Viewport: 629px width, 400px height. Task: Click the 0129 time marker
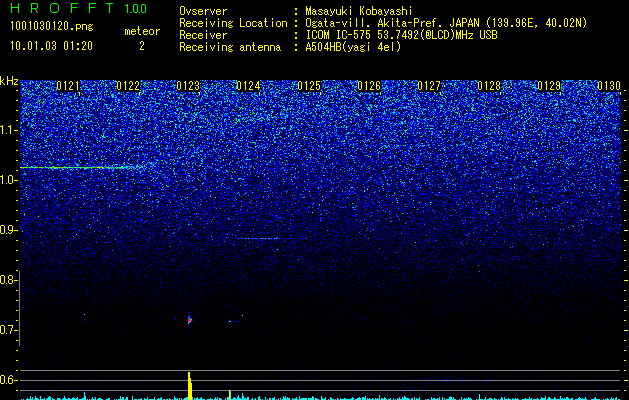coord(549,86)
